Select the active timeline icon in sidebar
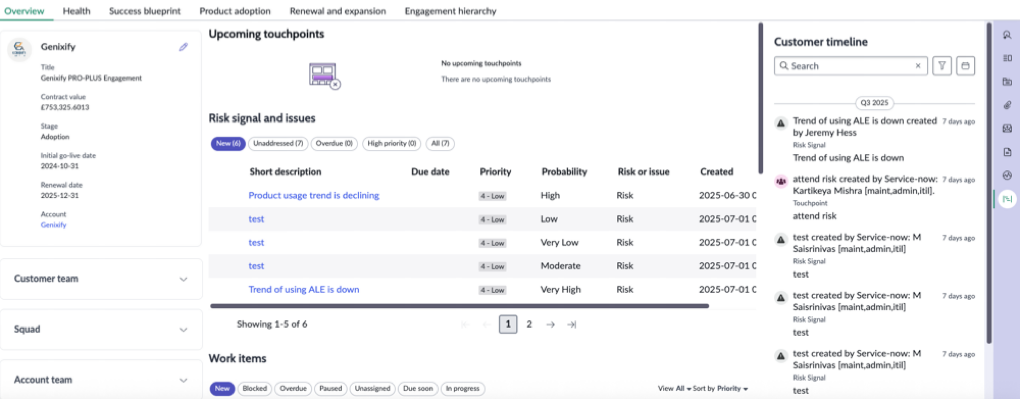 tap(1007, 199)
